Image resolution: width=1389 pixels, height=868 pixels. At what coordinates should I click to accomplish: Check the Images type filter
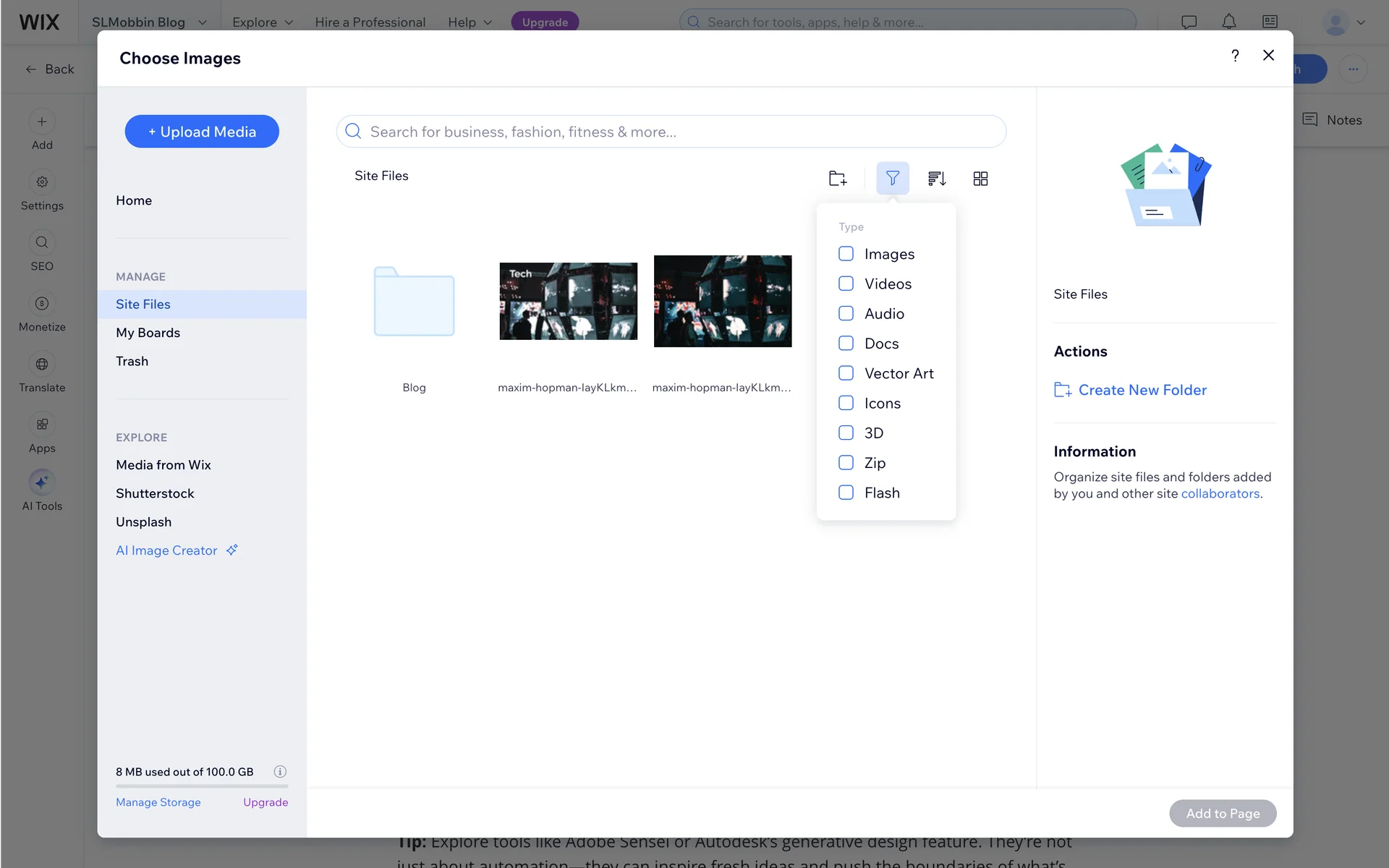click(846, 254)
